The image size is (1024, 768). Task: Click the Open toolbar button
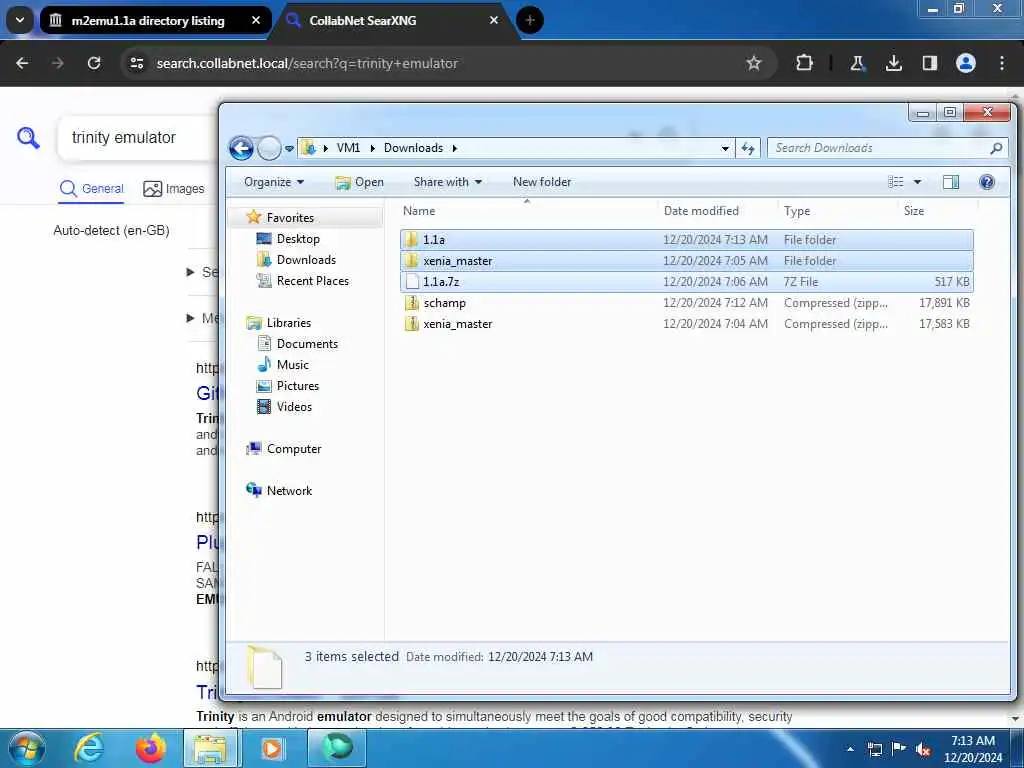360,182
